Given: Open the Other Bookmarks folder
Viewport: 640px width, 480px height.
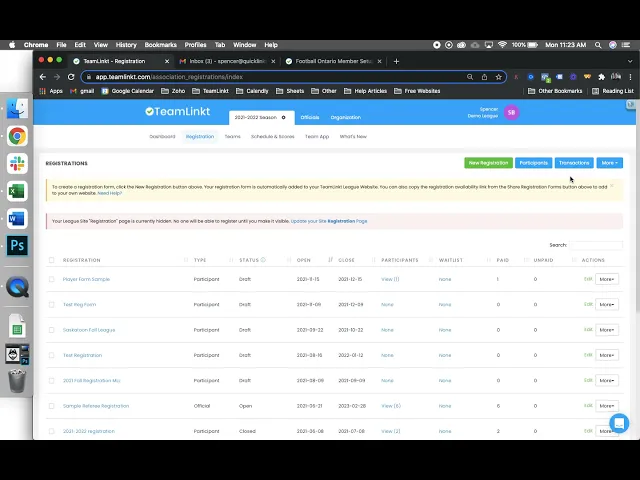Looking at the screenshot, I should point(555,91).
